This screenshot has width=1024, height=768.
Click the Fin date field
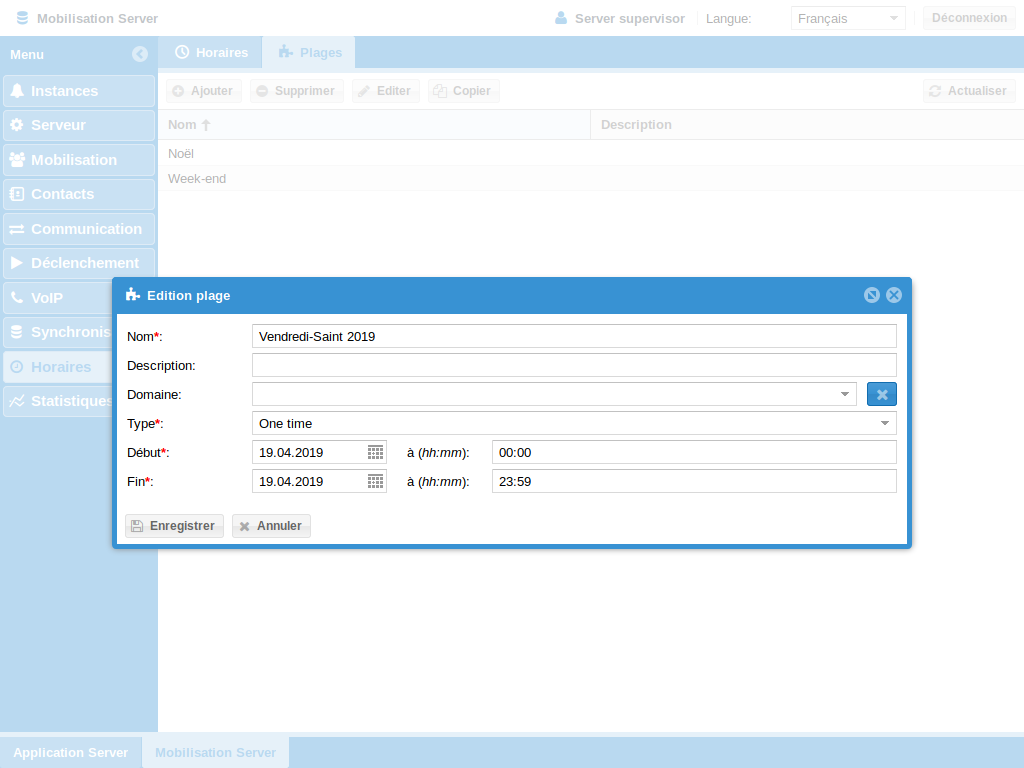309,481
